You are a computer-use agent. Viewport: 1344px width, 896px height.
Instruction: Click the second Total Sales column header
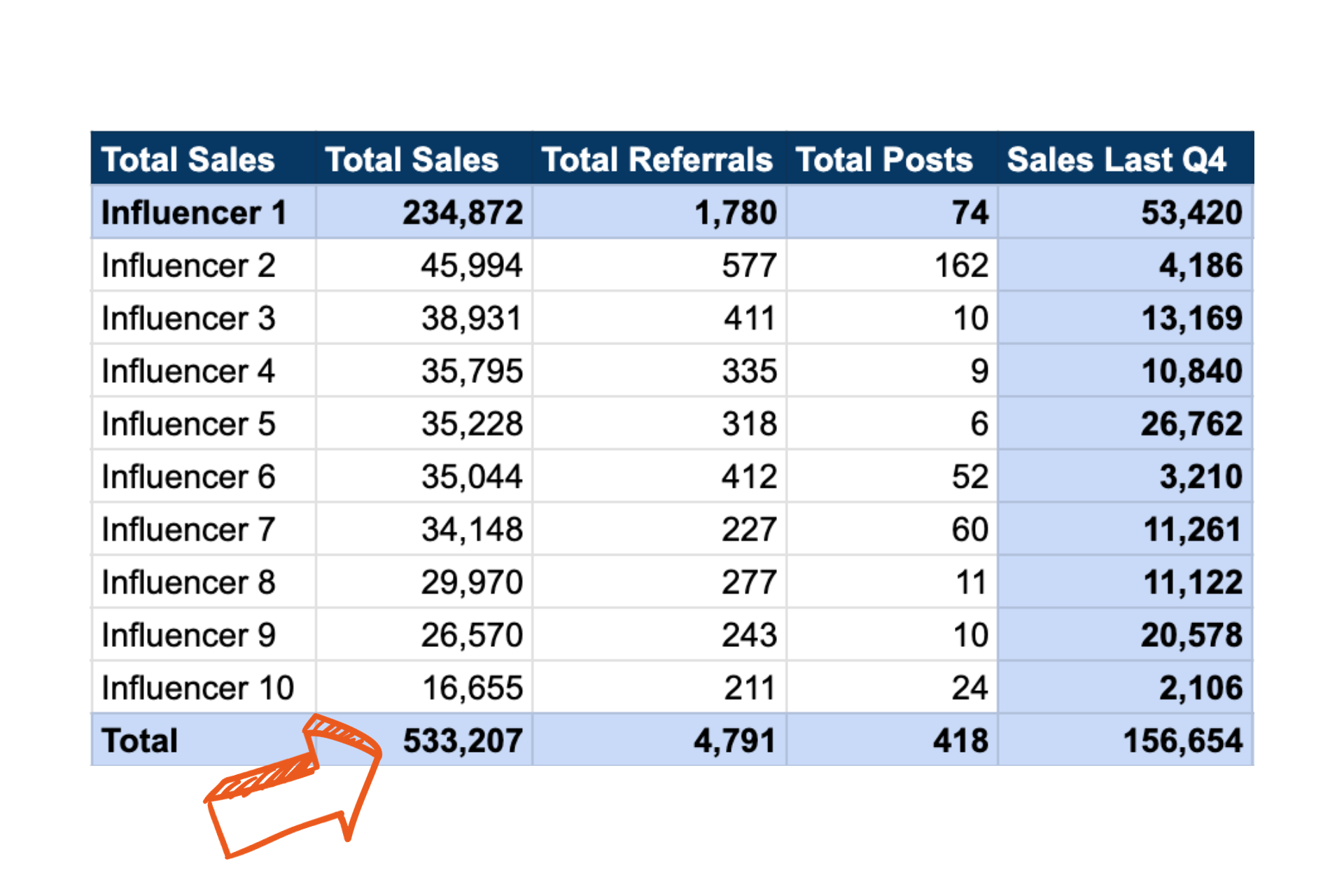point(412,160)
